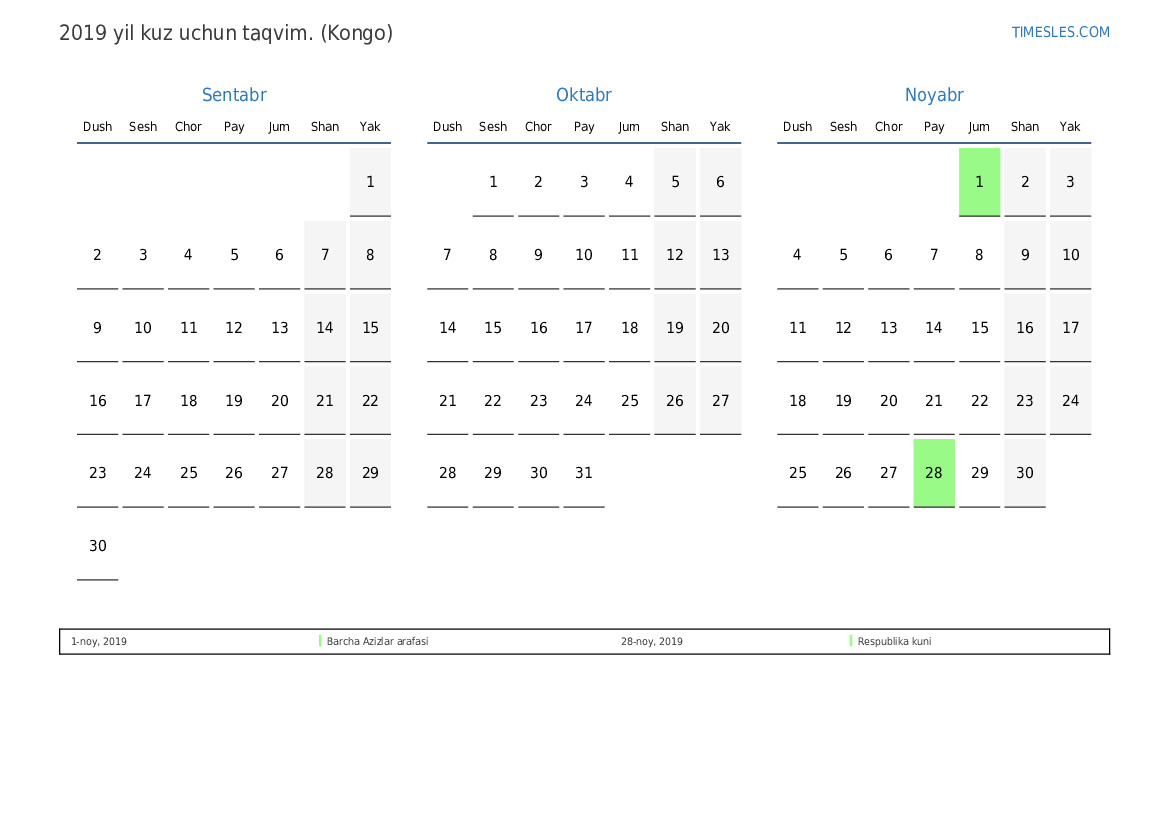This screenshot has width=1169, height=827.
Task: Click the green highlighted November 28 cell
Action: (x=934, y=473)
